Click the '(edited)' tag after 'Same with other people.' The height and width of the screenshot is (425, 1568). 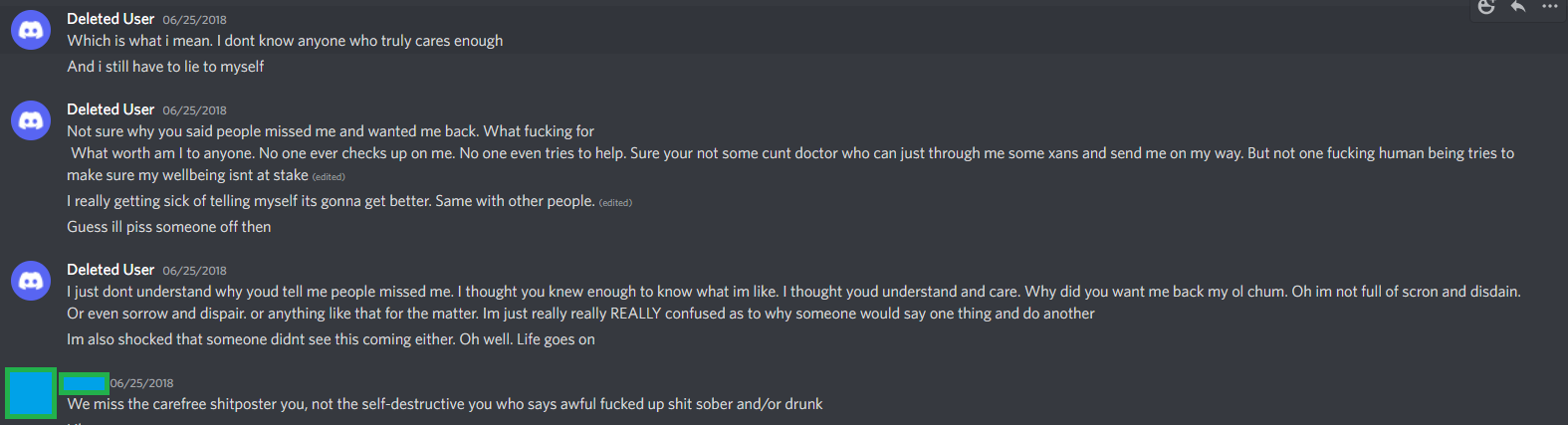tap(615, 203)
